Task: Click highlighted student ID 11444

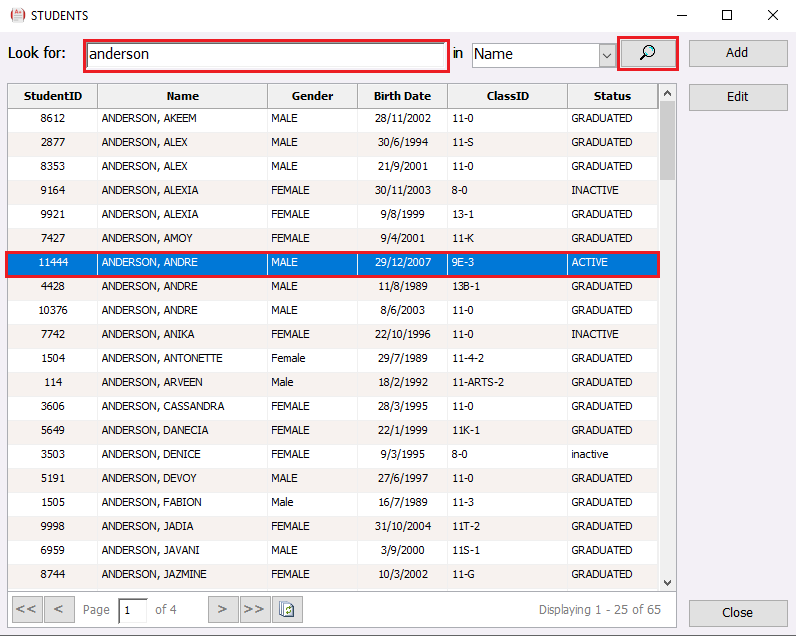Action: point(53,262)
